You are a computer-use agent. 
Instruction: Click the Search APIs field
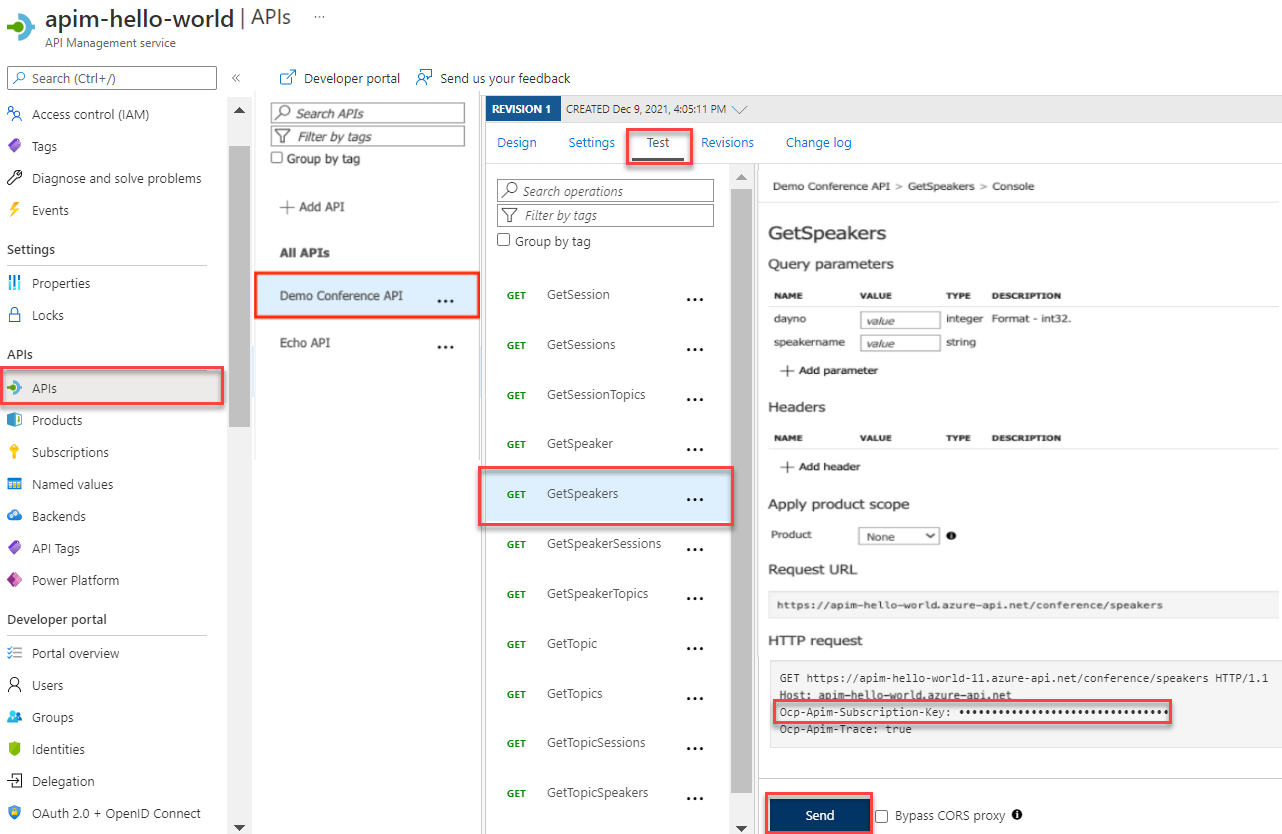[368, 113]
